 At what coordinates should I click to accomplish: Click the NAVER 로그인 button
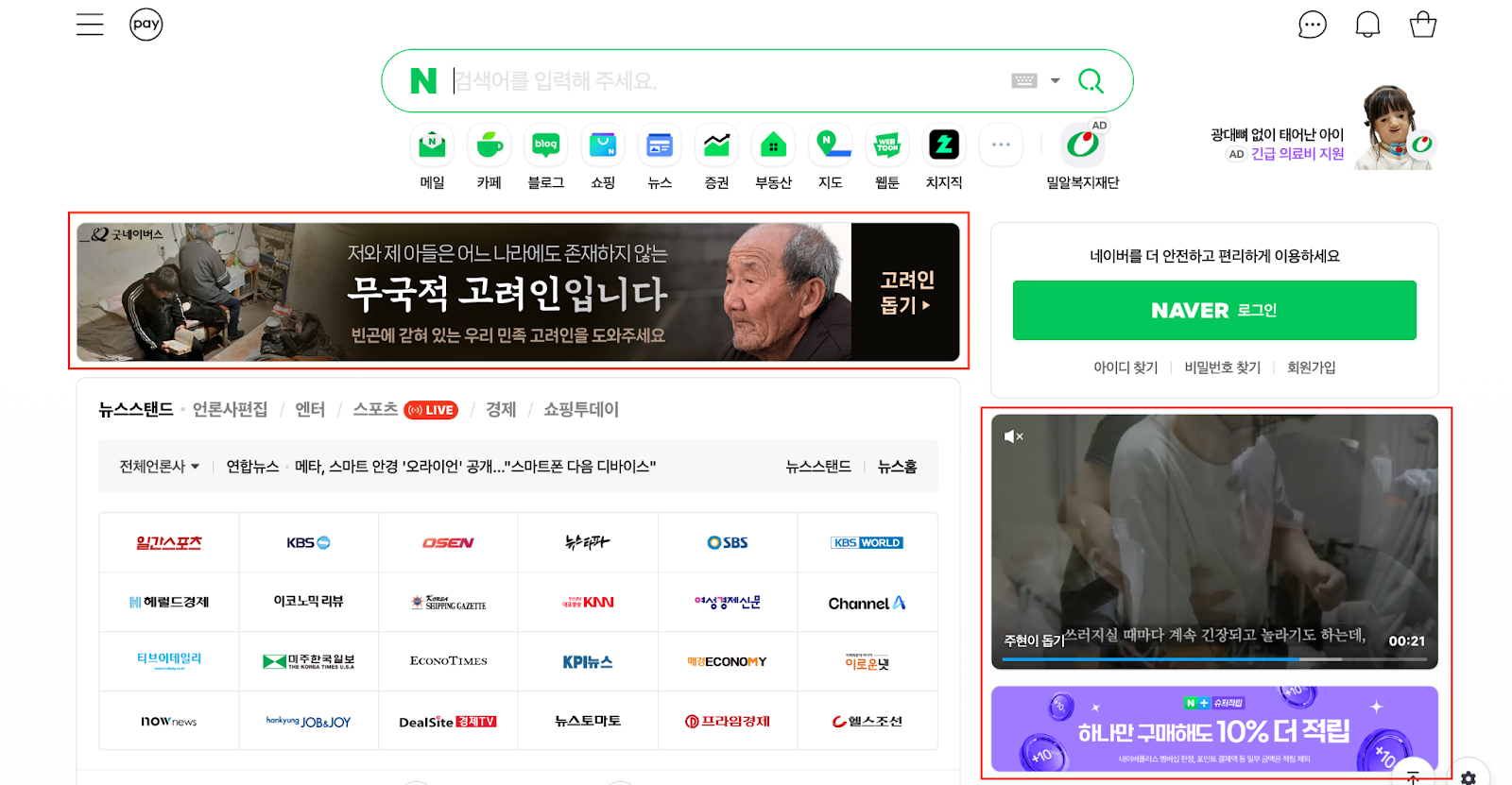[x=1214, y=310]
